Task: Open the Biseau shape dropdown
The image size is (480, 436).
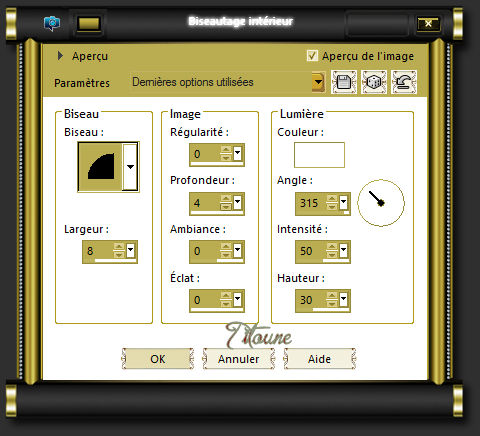Action: pyautogui.click(x=130, y=167)
